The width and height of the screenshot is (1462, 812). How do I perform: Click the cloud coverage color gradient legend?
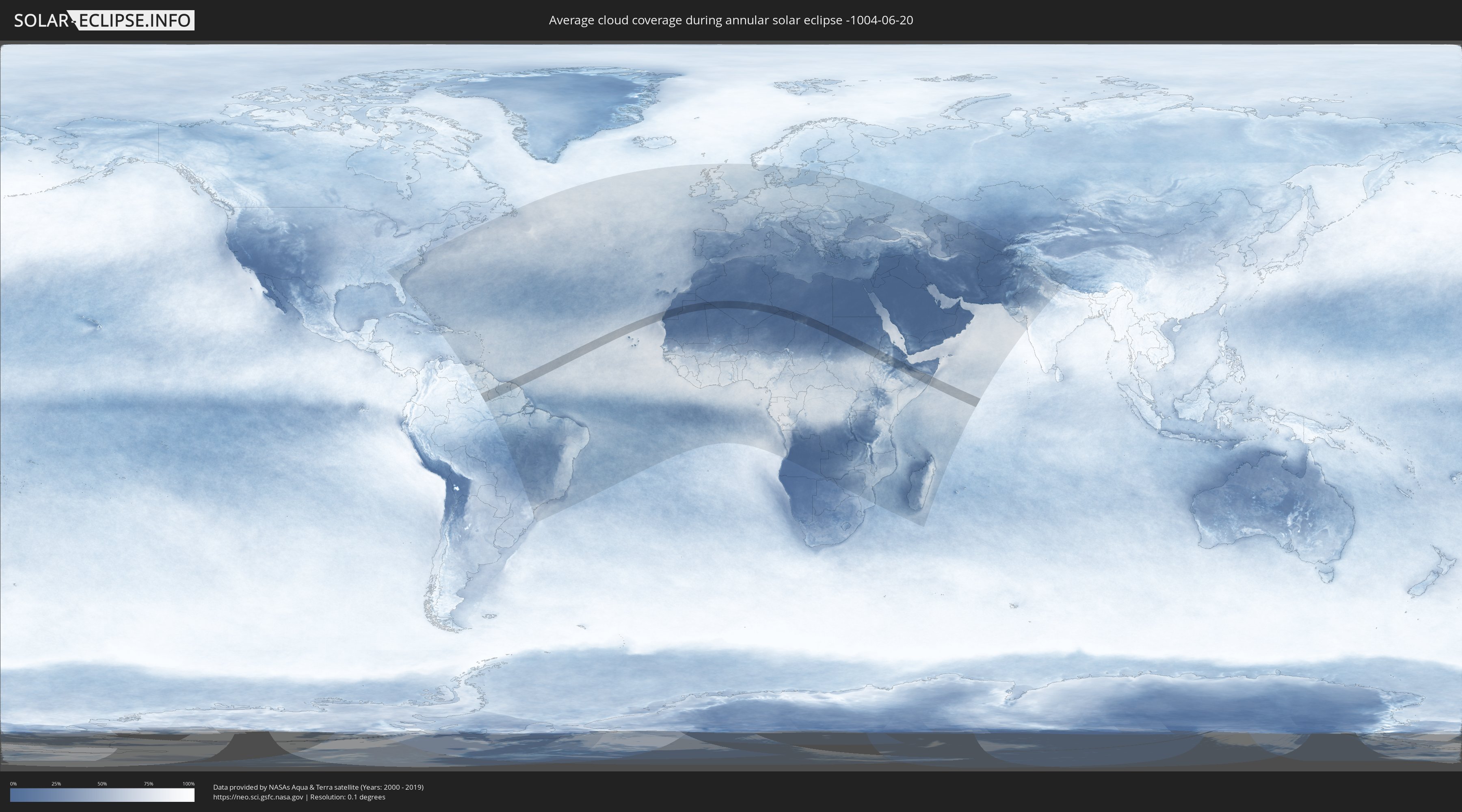pos(102,795)
